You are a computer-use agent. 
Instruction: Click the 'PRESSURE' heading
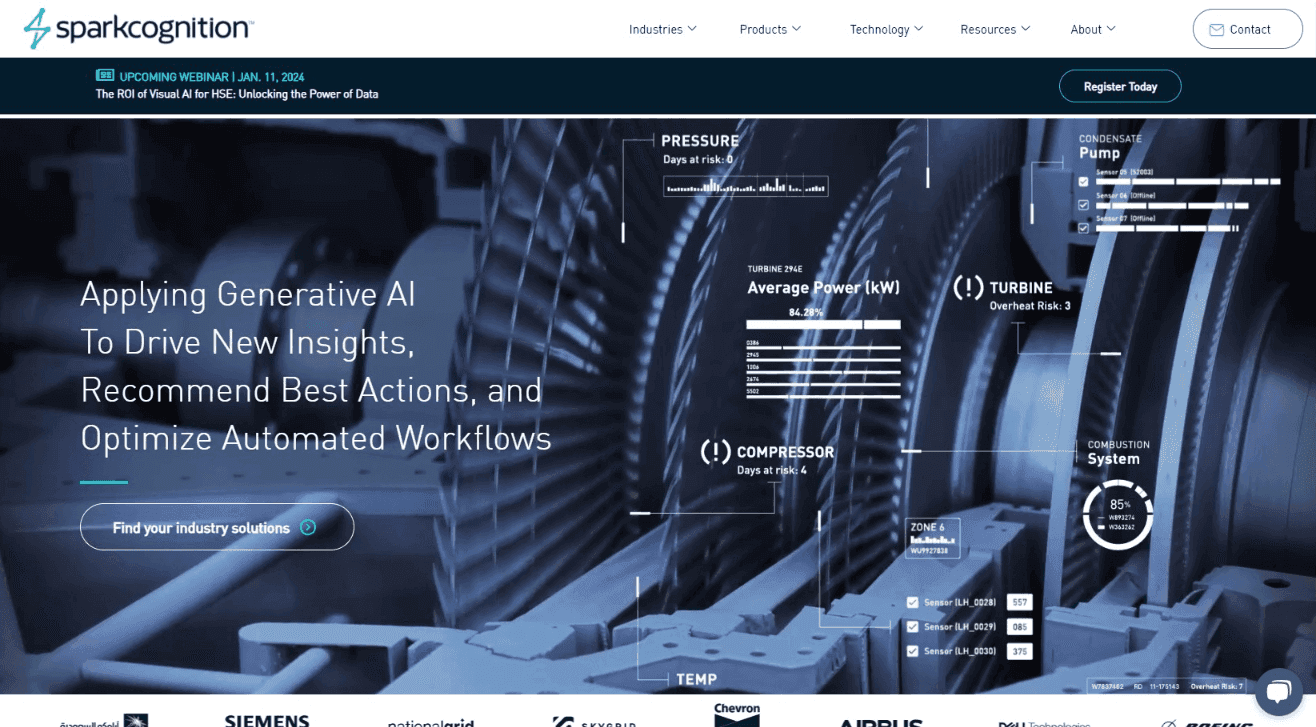click(x=700, y=141)
